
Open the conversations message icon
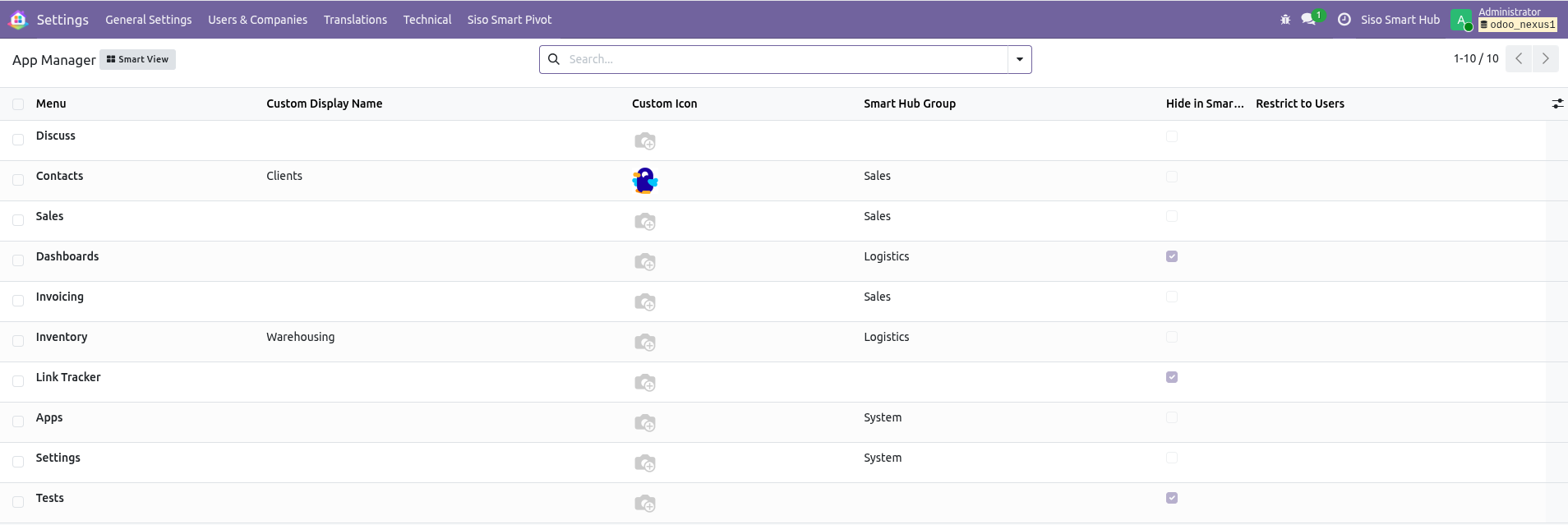pyautogui.click(x=1308, y=20)
